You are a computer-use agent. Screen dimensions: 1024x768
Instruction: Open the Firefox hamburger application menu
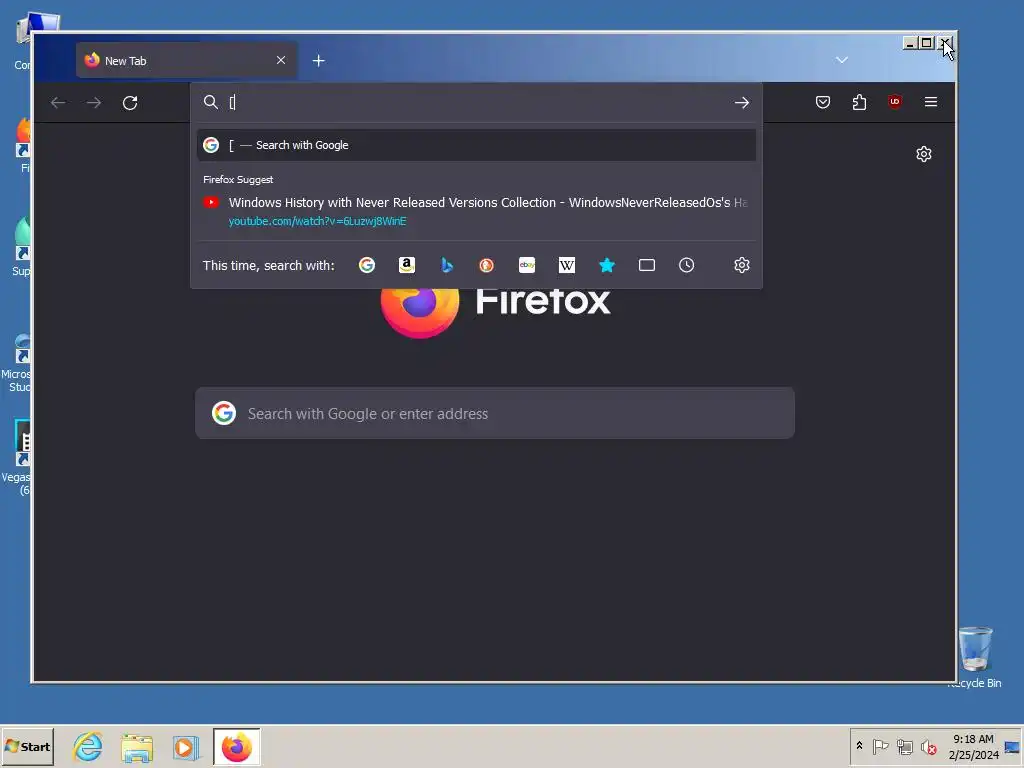point(931,102)
